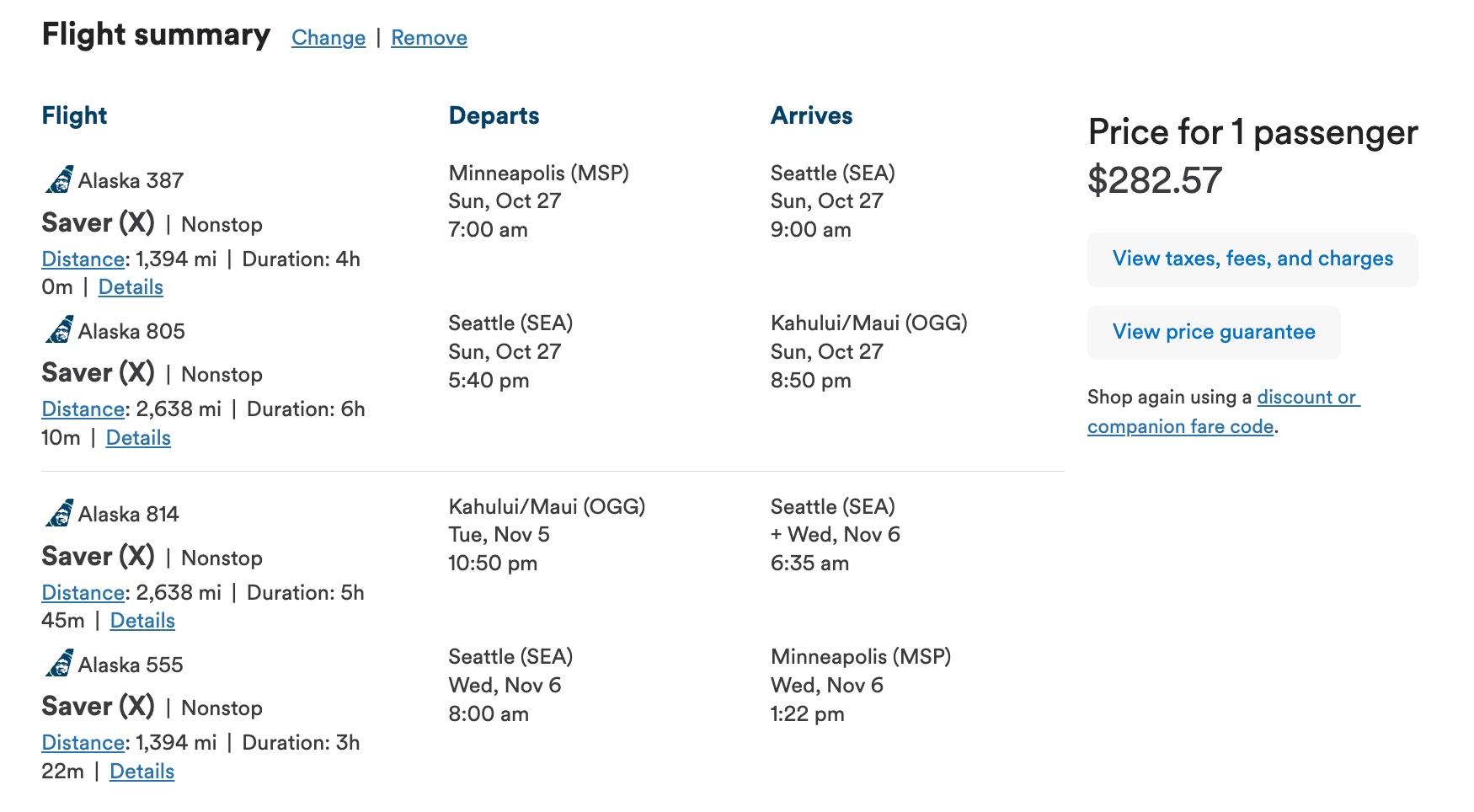Click the Change flight link
This screenshot has width=1474, height=812.
click(328, 38)
